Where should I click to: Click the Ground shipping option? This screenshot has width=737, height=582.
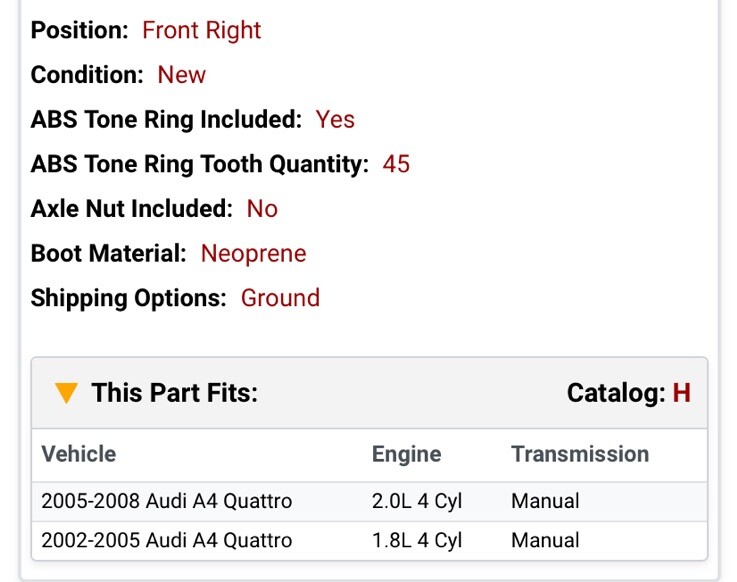point(280,298)
